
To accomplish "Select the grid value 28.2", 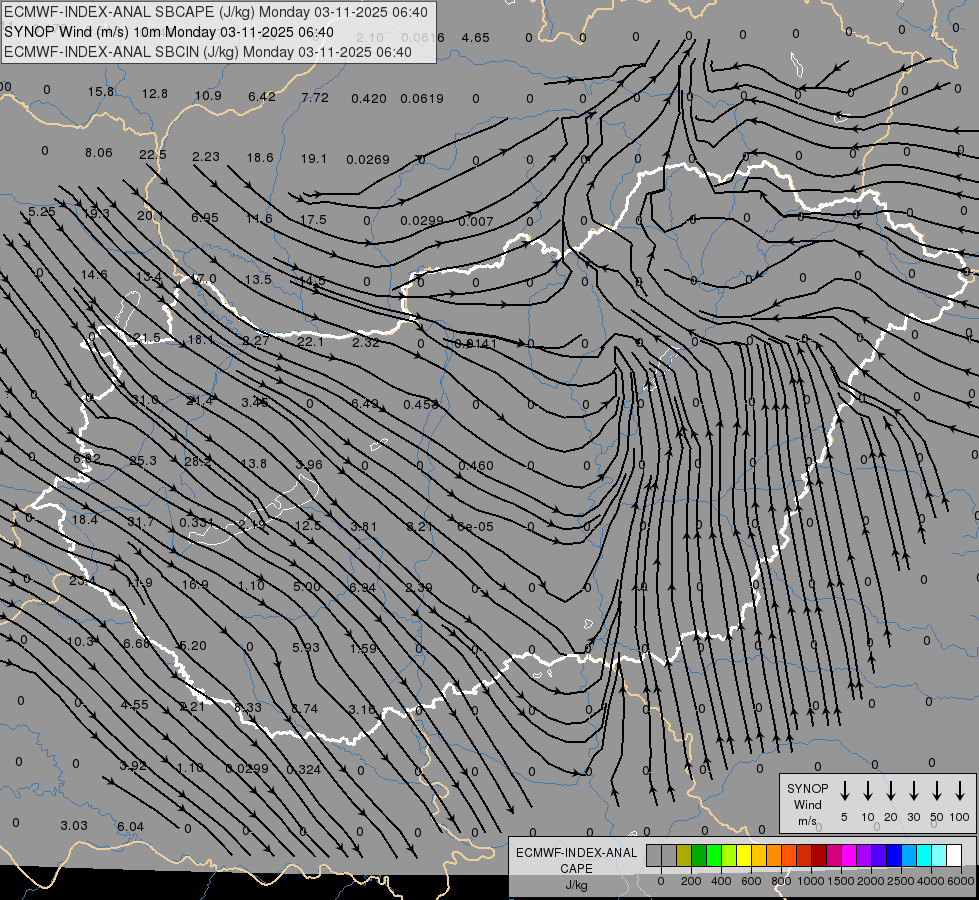I will (197, 462).
